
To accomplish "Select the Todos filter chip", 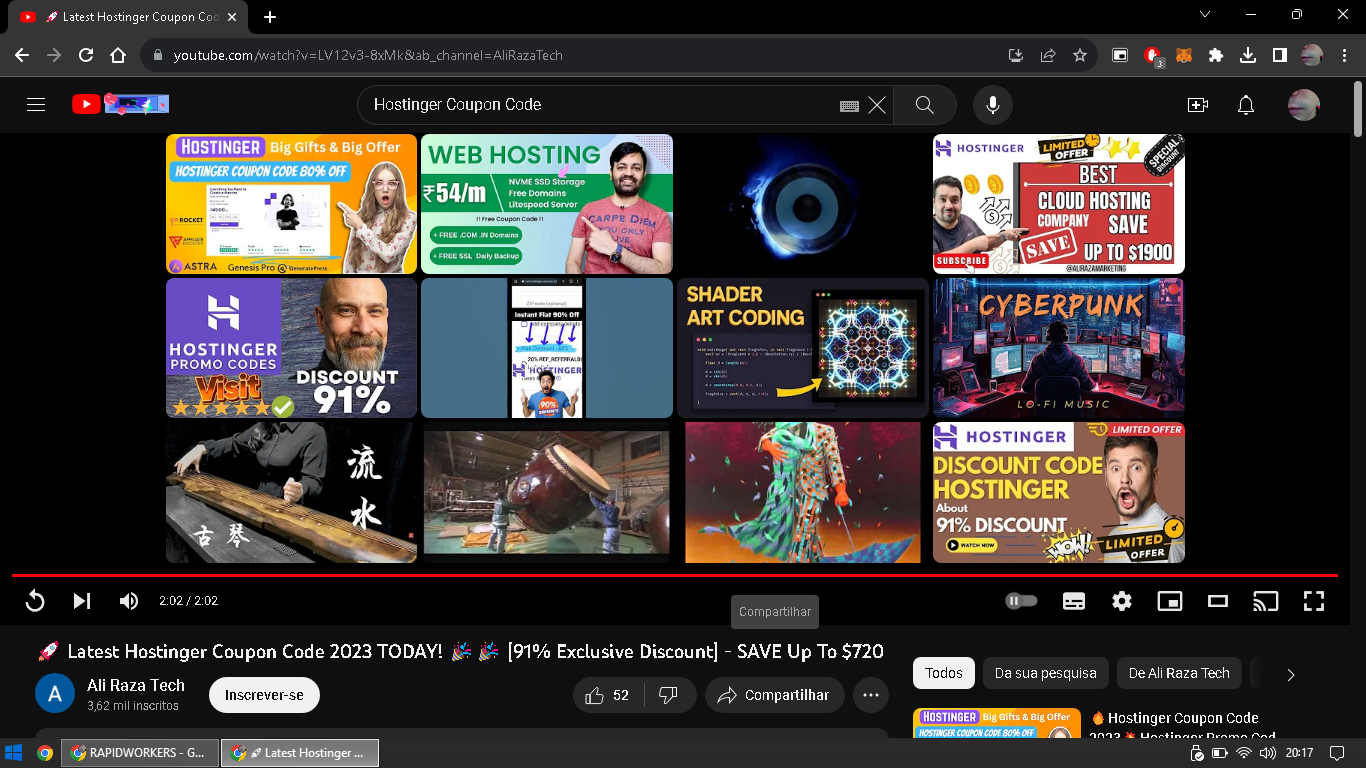I will (x=943, y=673).
